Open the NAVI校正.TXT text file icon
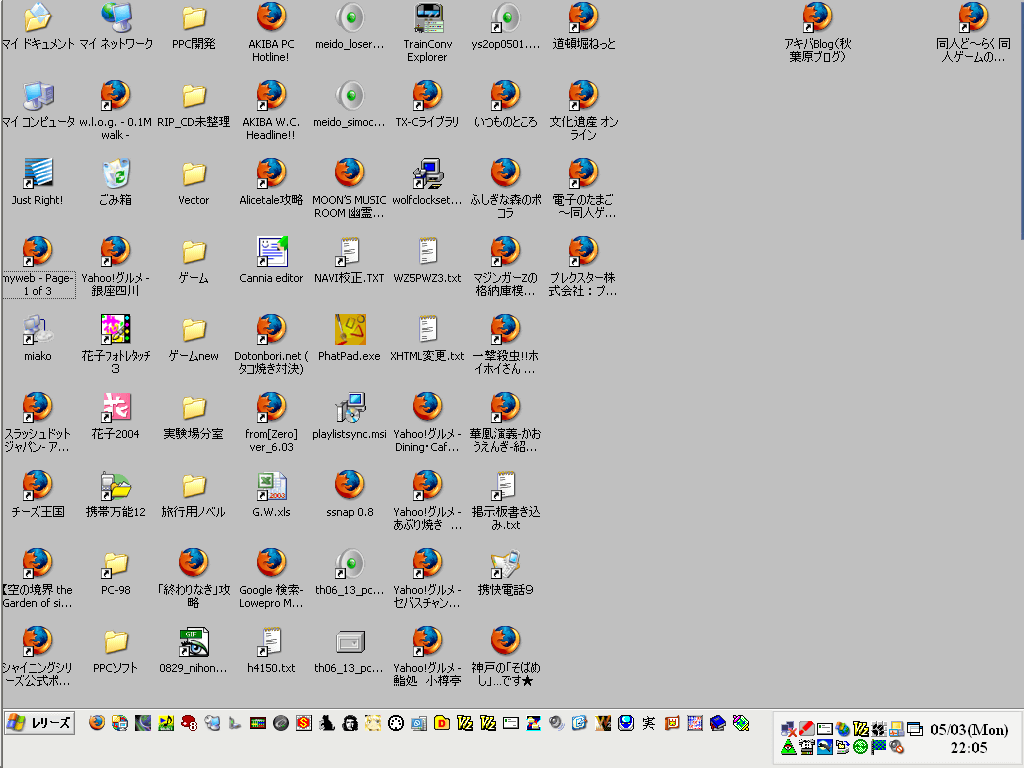The height and width of the screenshot is (768, 1024). pyautogui.click(x=349, y=251)
